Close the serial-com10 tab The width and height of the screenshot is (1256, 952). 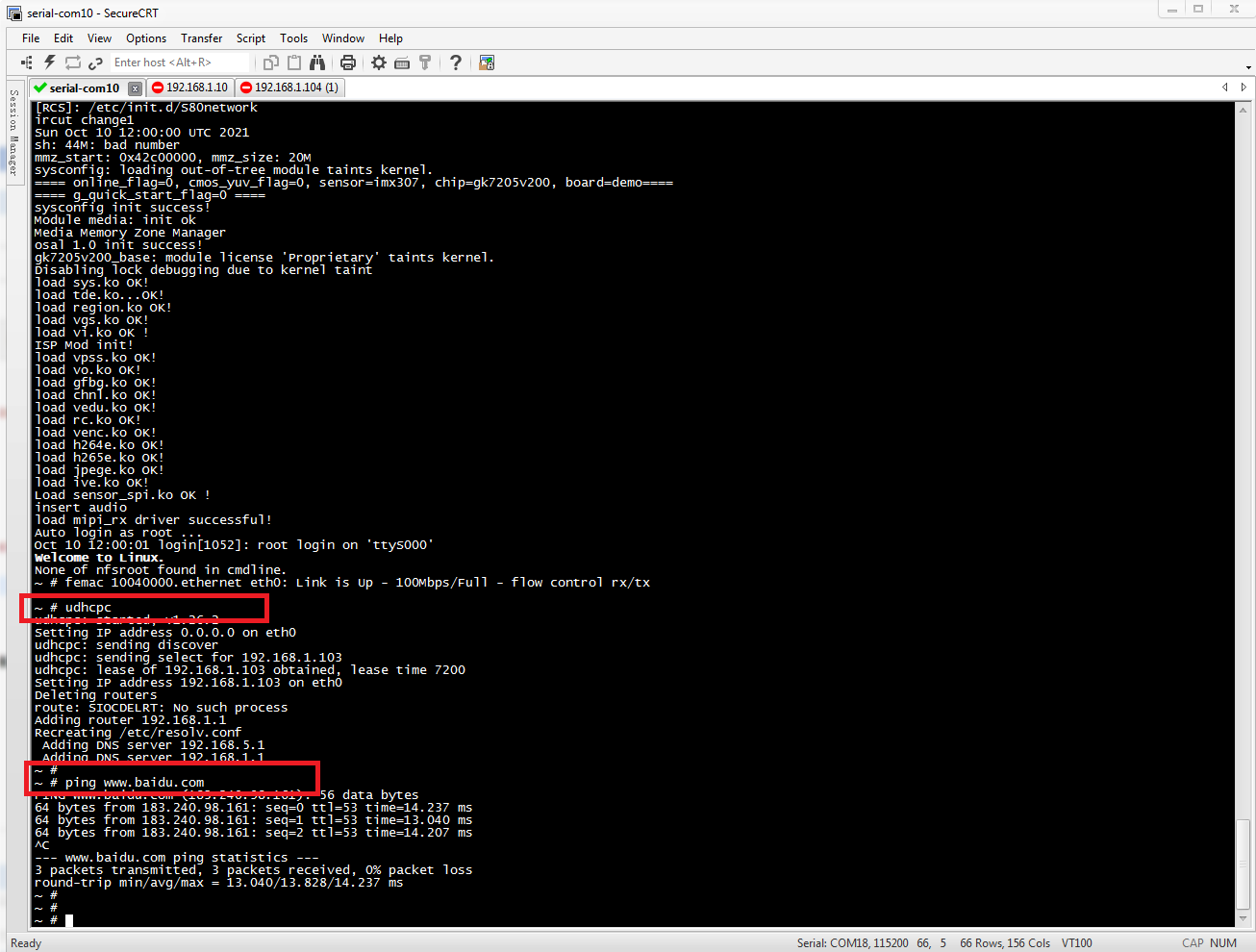(x=136, y=88)
